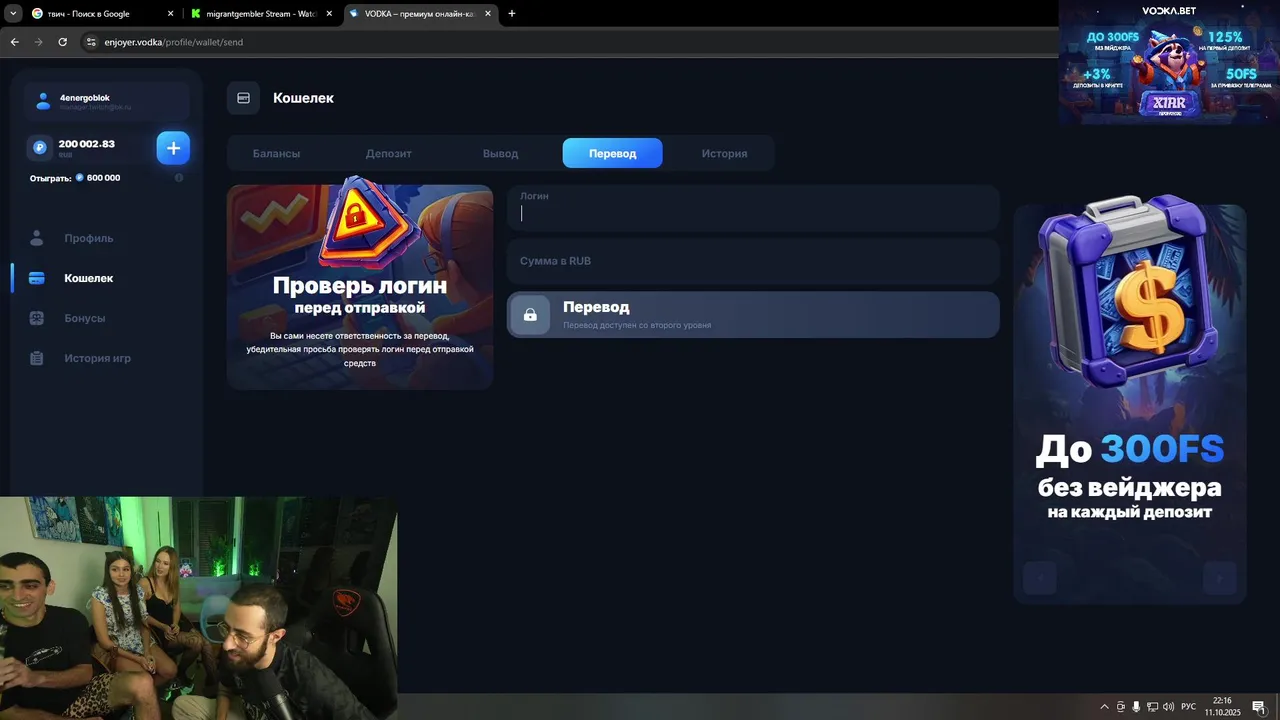Click the 'Перевод доступен со второго уровня' note
Image resolution: width=1280 pixels, height=720 pixels.
pos(637,325)
